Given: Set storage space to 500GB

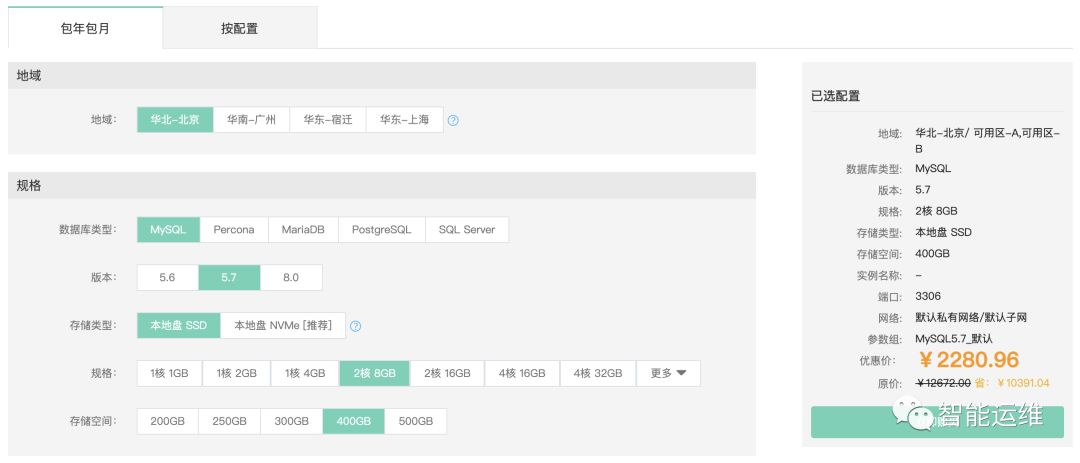Looking at the screenshot, I should (x=415, y=422).
